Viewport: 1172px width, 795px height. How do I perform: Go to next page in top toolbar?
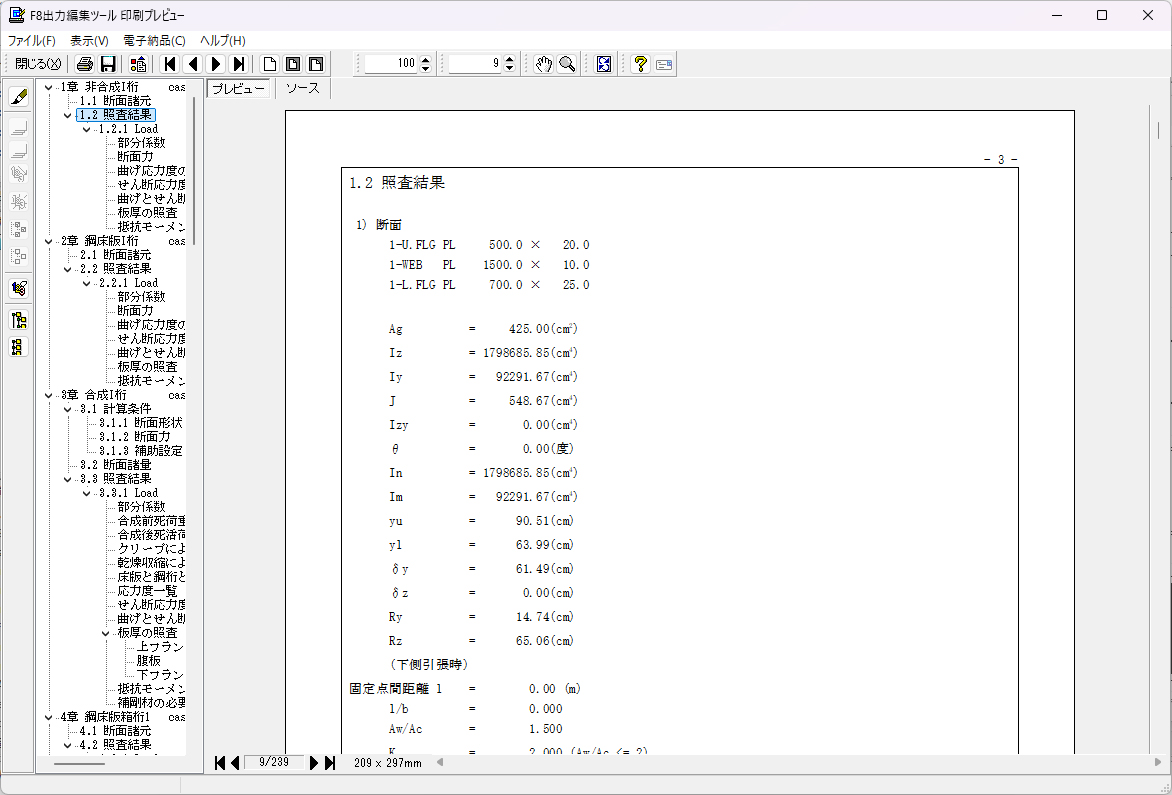point(216,64)
